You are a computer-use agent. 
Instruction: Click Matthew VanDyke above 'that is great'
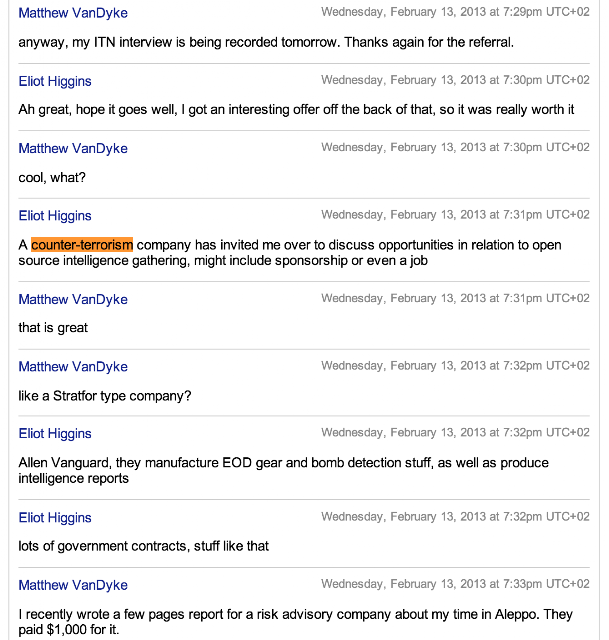[x=73, y=300]
